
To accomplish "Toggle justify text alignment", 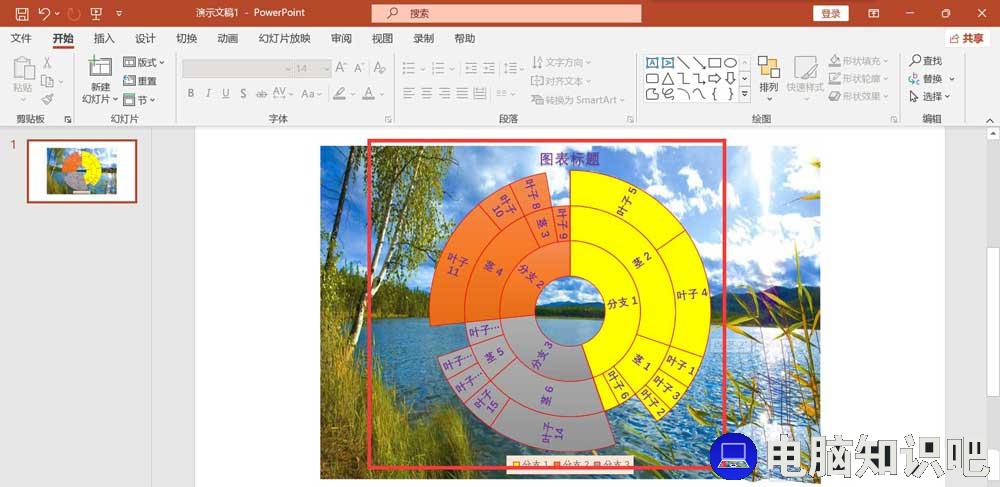I will 462,93.
